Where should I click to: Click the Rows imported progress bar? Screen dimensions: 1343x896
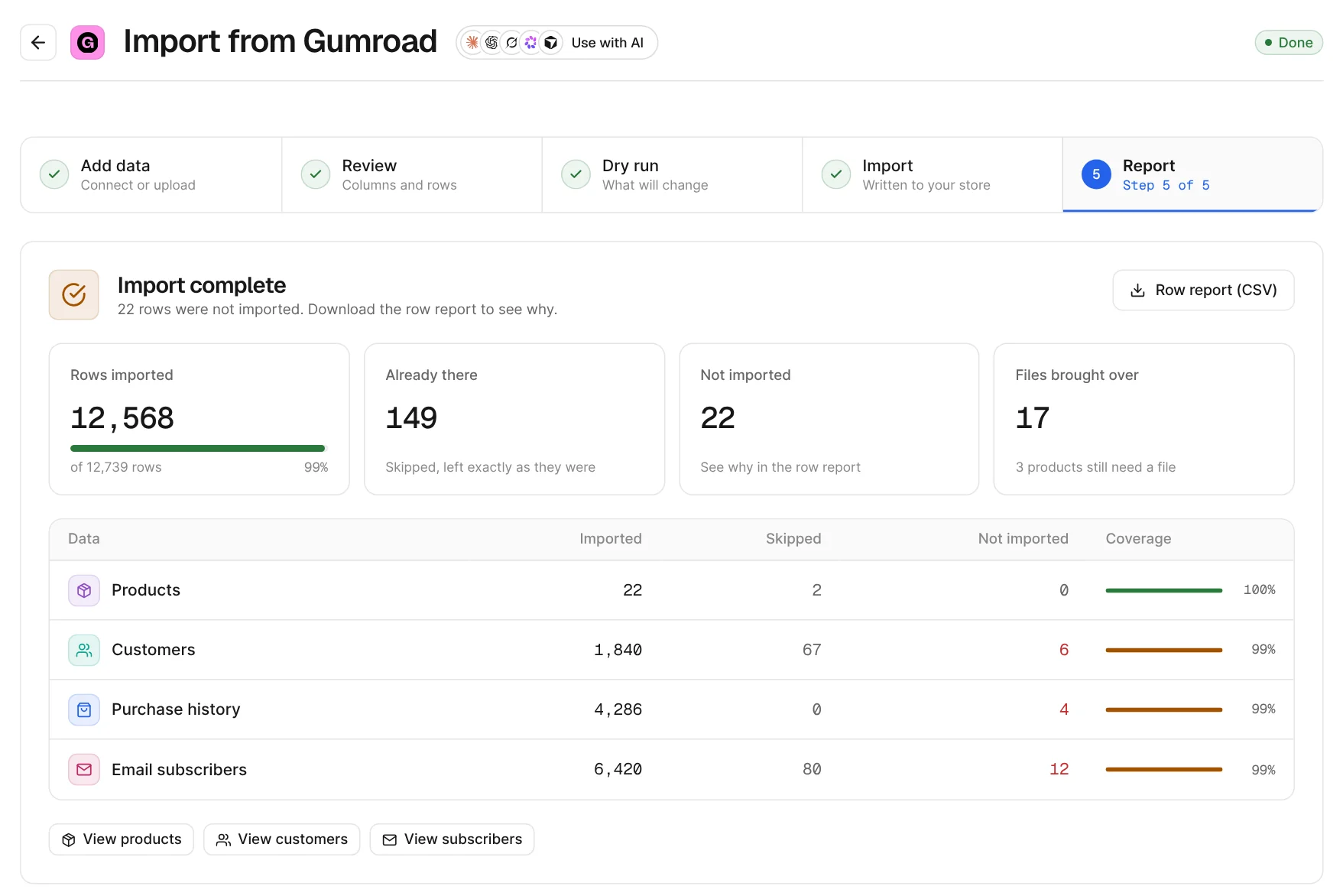(199, 449)
